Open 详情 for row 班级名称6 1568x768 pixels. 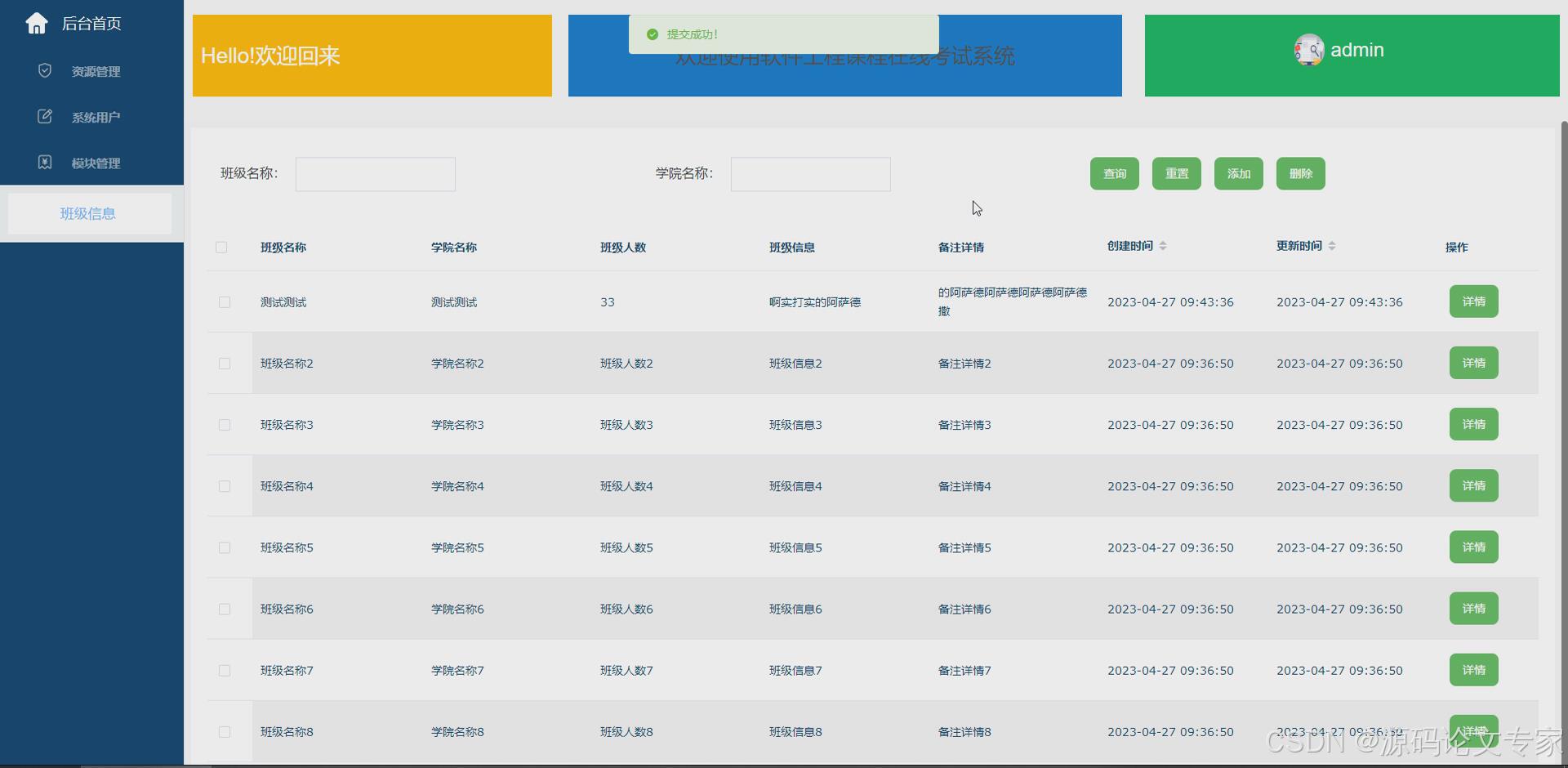1473,608
